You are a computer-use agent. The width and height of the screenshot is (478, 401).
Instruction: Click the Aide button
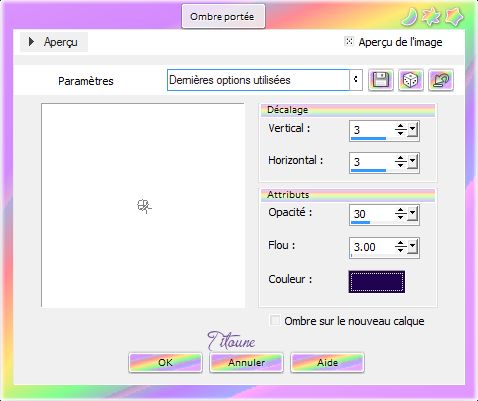pyautogui.click(x=327, y=362)
